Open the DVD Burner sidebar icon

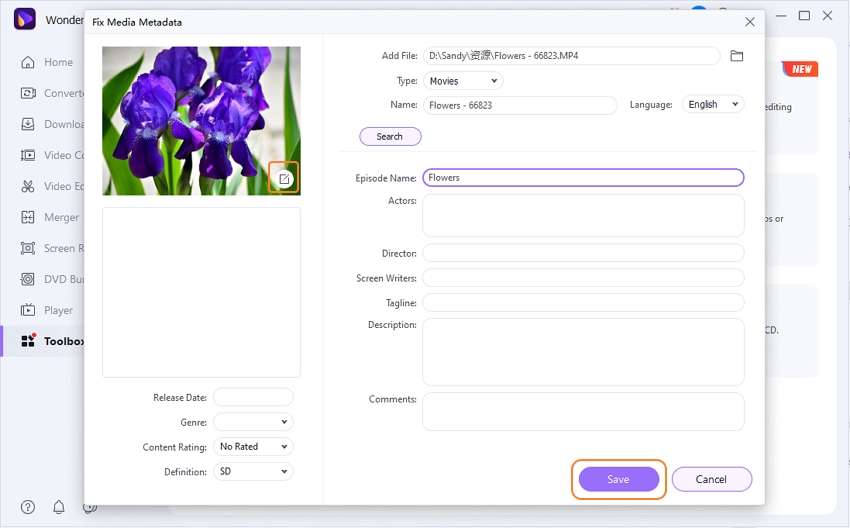point(28,279)
